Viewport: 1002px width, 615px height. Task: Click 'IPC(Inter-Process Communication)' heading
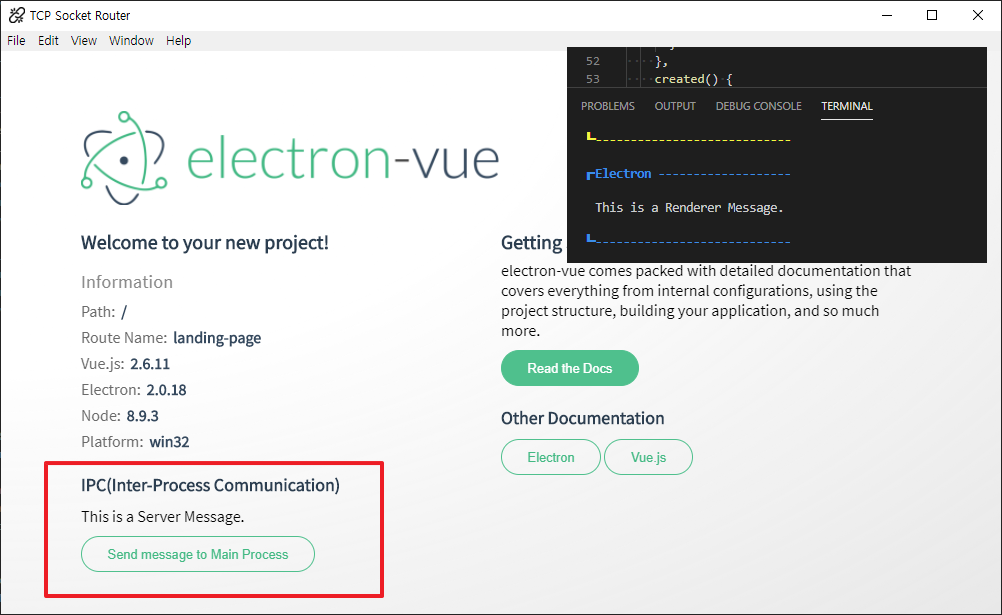tap(210, 485)
